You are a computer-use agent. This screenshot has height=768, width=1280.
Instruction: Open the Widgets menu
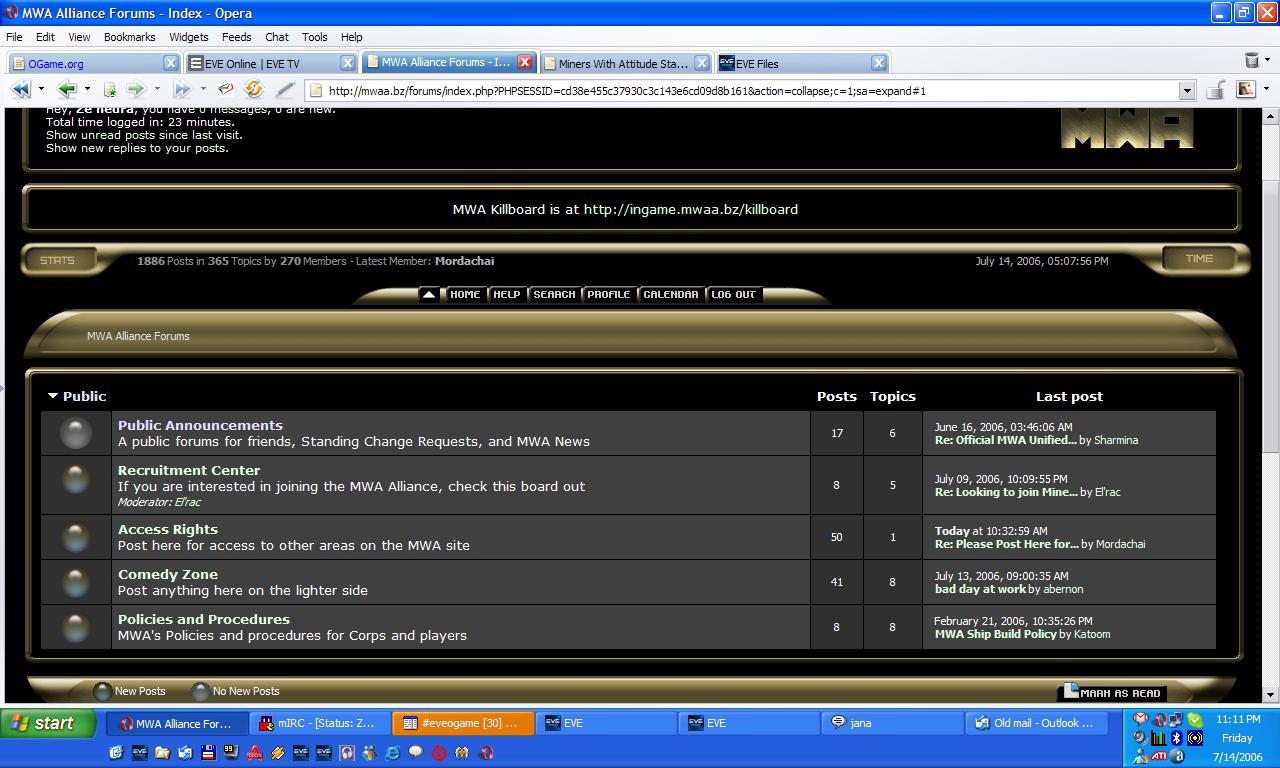(x=189, y=37)
